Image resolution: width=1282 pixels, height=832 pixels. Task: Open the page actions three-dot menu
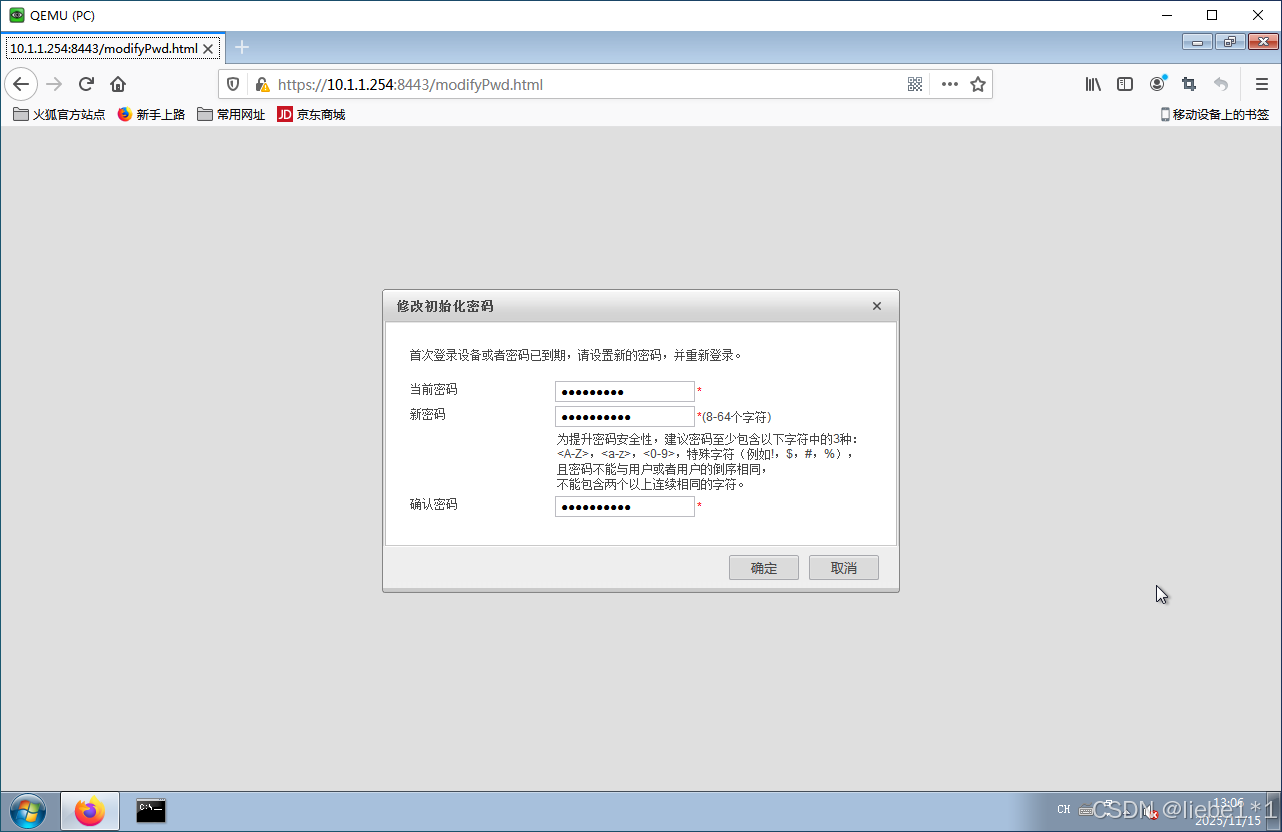pyautogui.click(x=950, y=85)
